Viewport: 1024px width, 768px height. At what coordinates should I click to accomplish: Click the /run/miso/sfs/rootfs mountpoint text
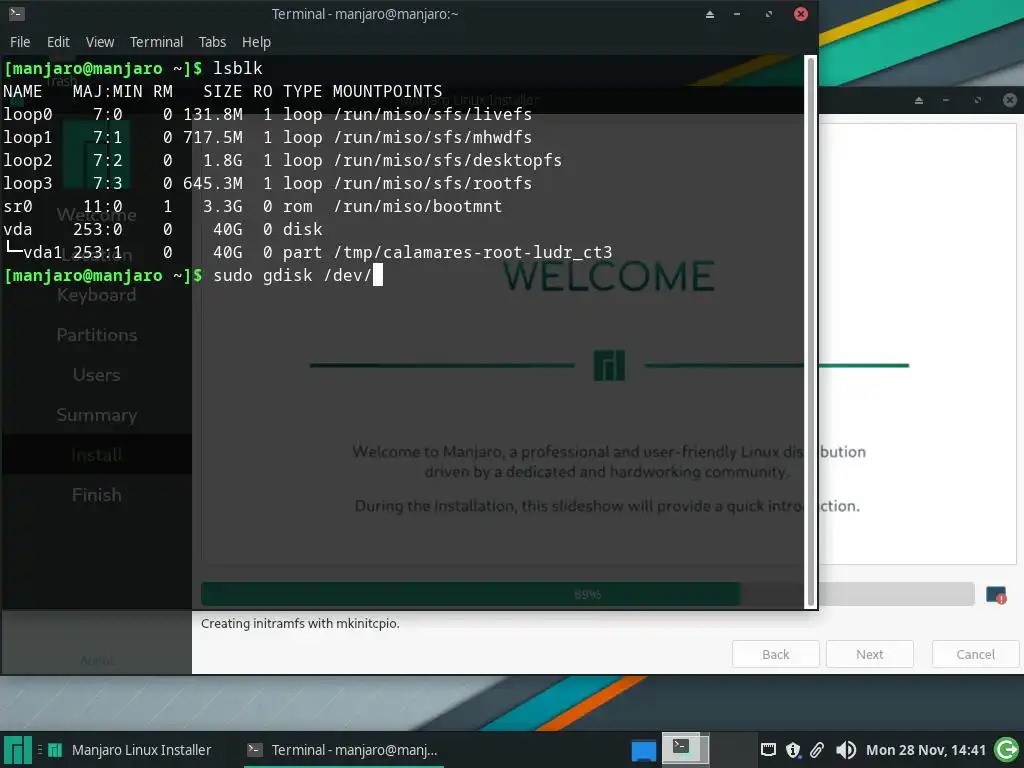[432, 183]
